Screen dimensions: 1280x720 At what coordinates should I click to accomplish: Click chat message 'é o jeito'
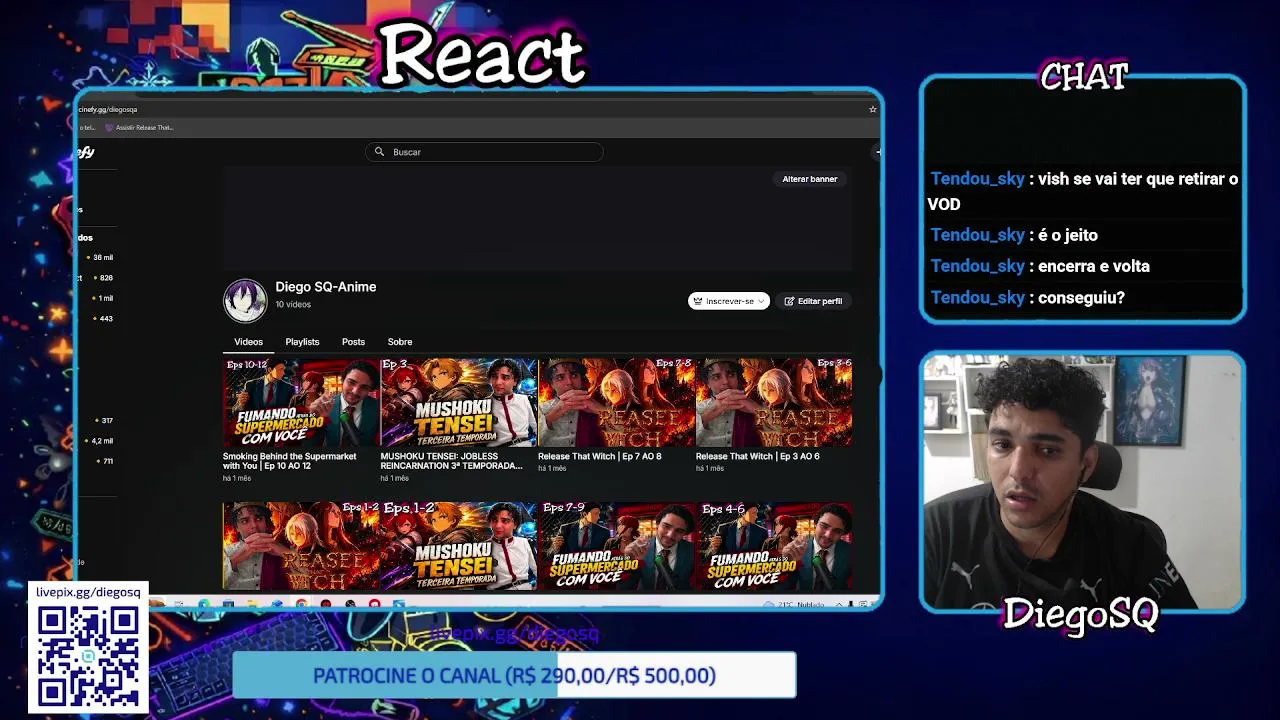click(x=1068, y=235)
